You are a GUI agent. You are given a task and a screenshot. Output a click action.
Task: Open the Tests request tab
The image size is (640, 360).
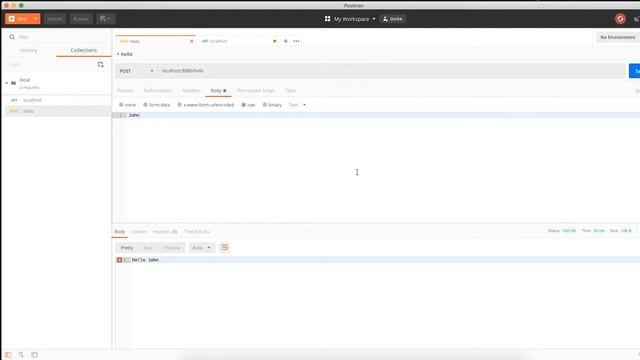(290, 91)
